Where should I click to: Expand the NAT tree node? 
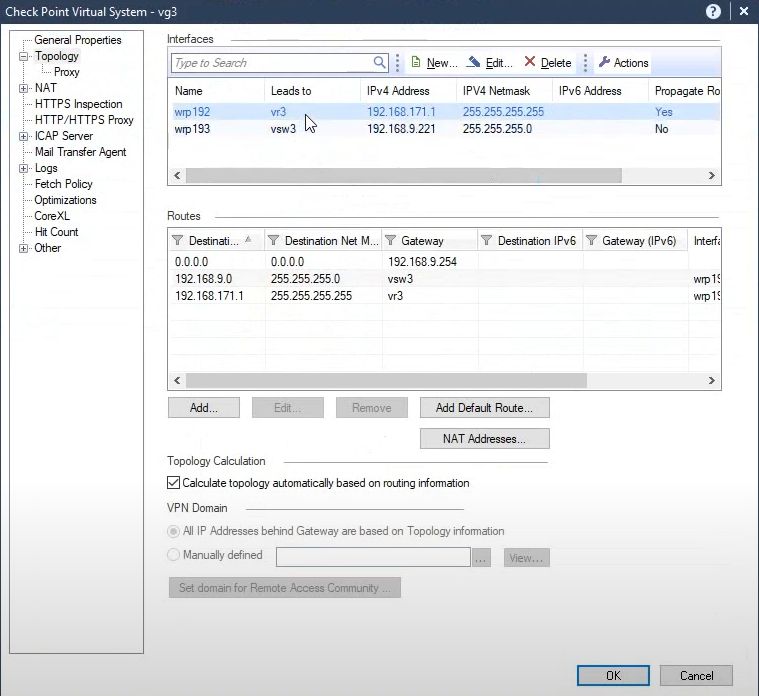click(23, 88)
